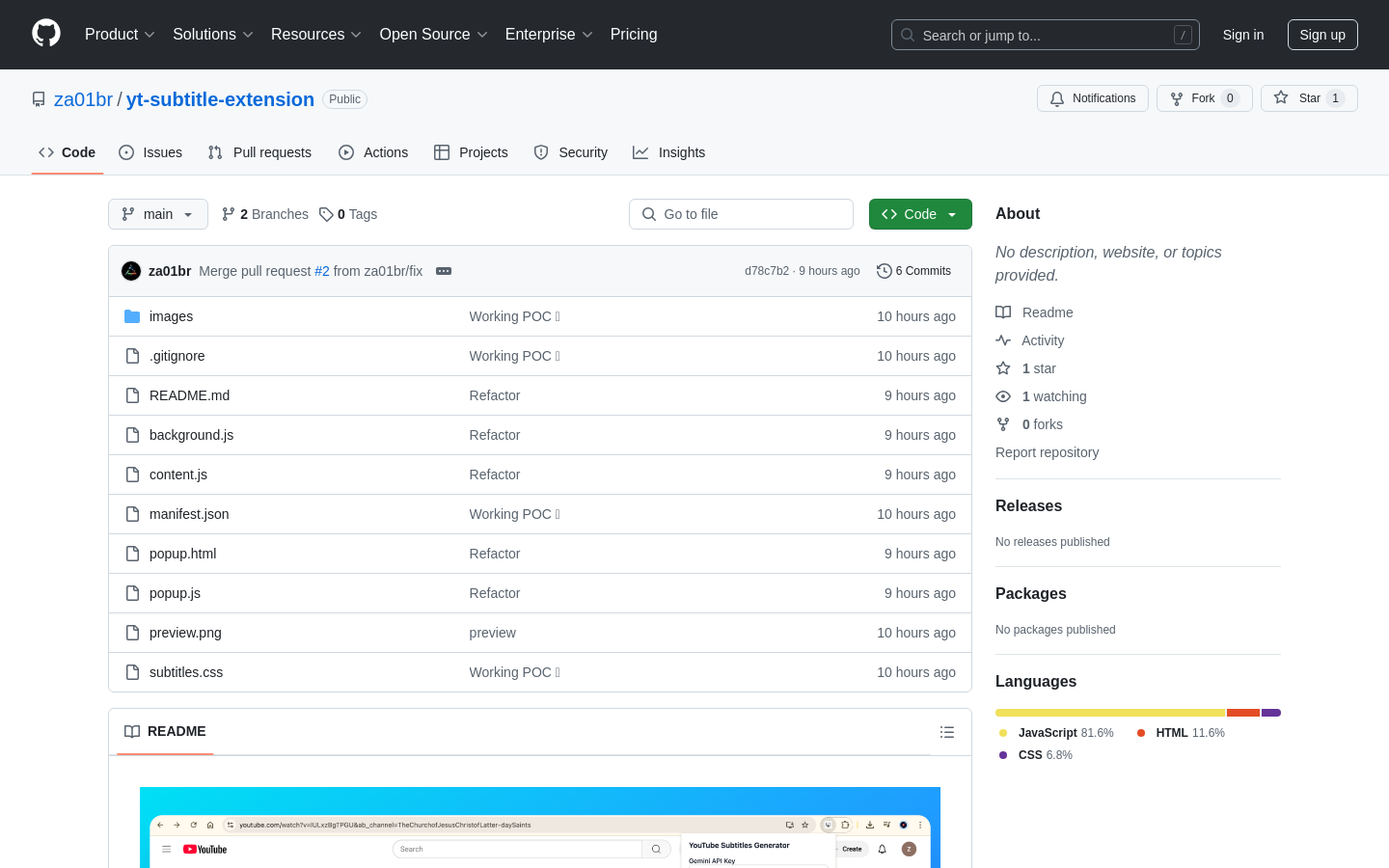This screenshot has width=1389, height=868.
Task: Expand the Open Source menu
Action: tap(433, 34)
